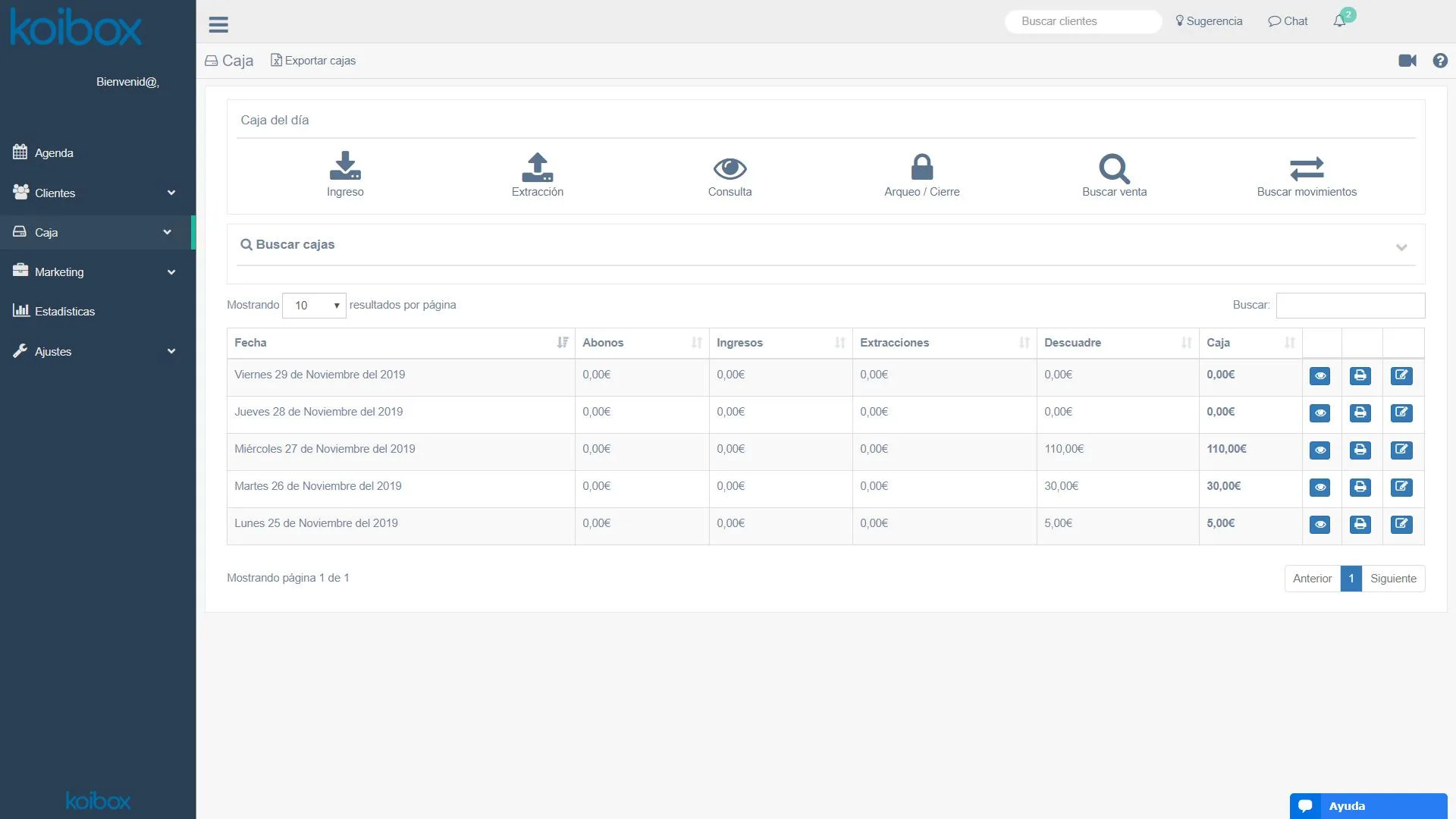Select the Buscar venta magnifier icon
The height and width of the screenshot is (819, 1456).
pos(1114,168)
